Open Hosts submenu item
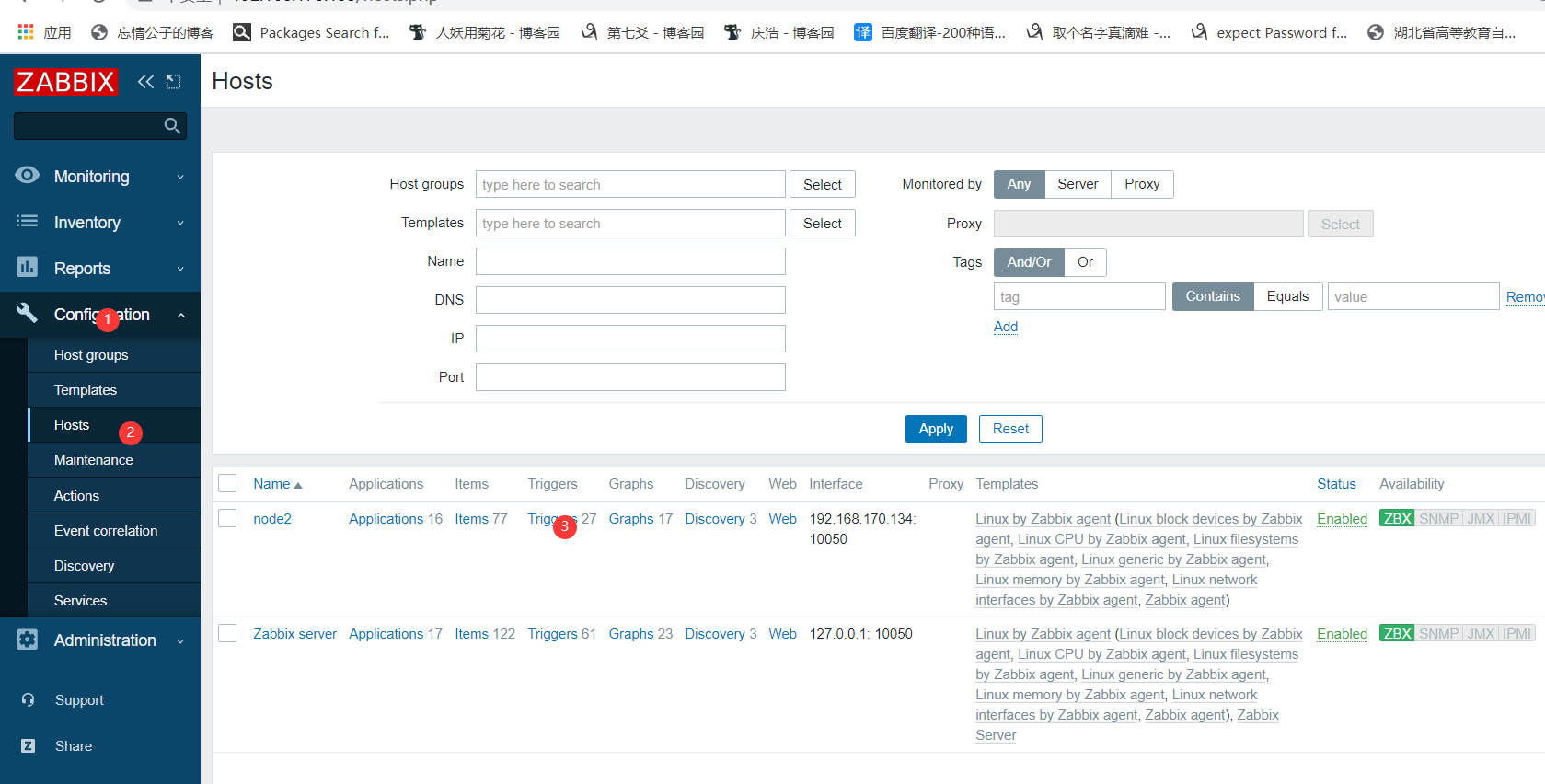1545x784 pixels. click(114, 425)
